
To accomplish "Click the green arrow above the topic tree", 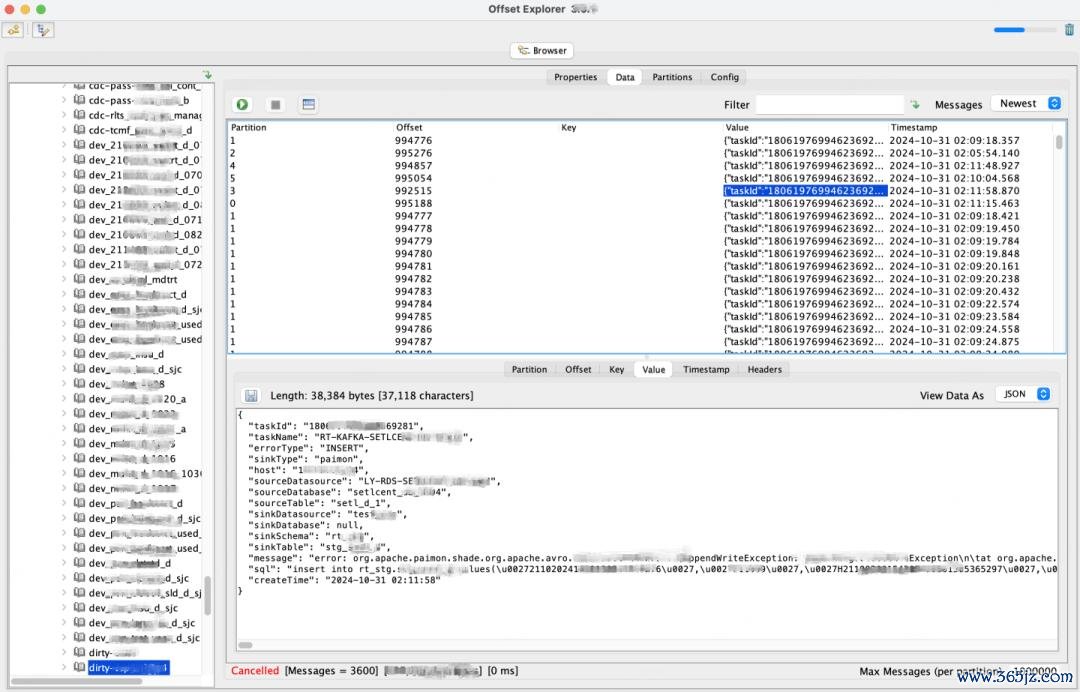I will pyautogui.click(x=207, y=74).
